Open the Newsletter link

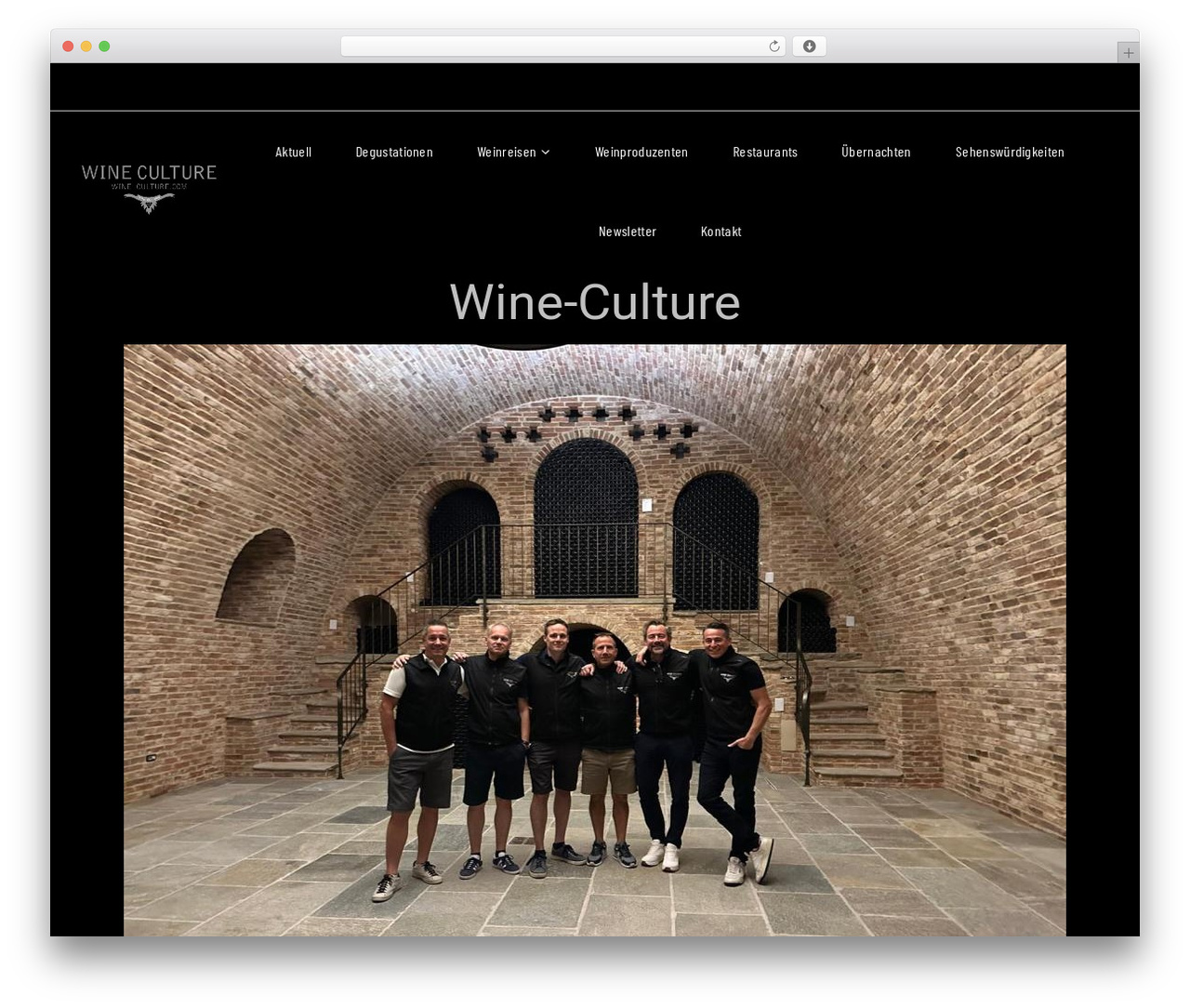[x=628, y=232]
